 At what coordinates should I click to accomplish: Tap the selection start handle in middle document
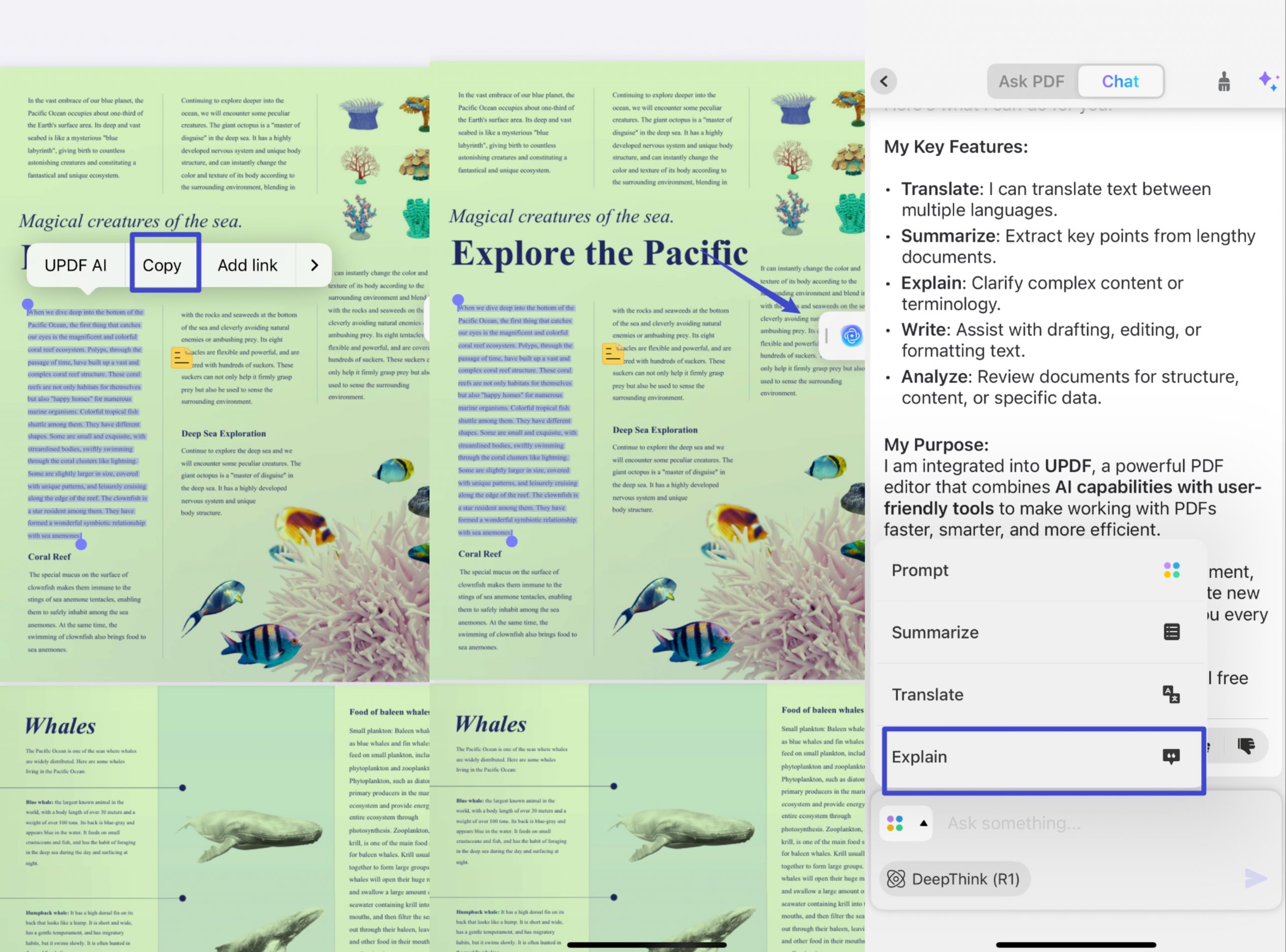(x=458, y=300)
